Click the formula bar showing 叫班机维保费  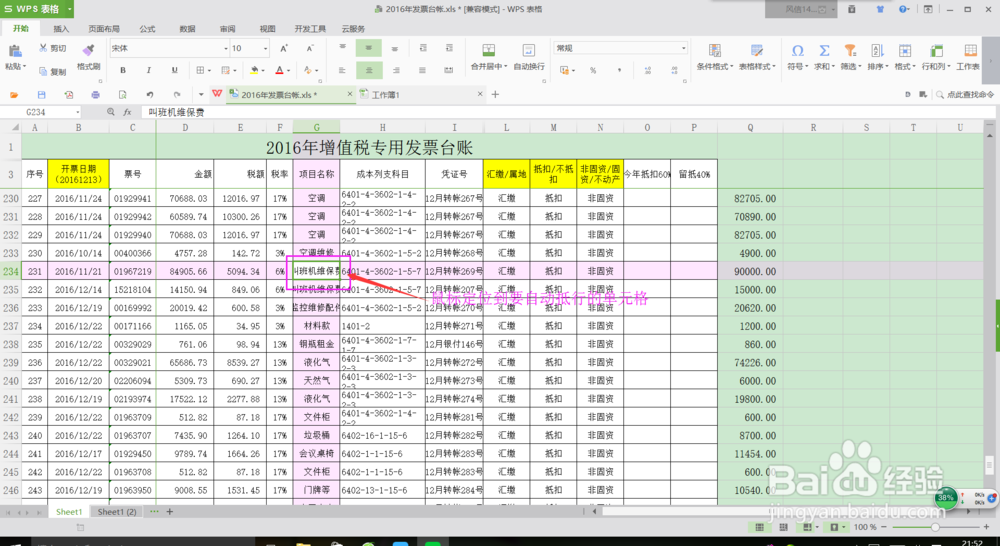(x=568, y=112)
